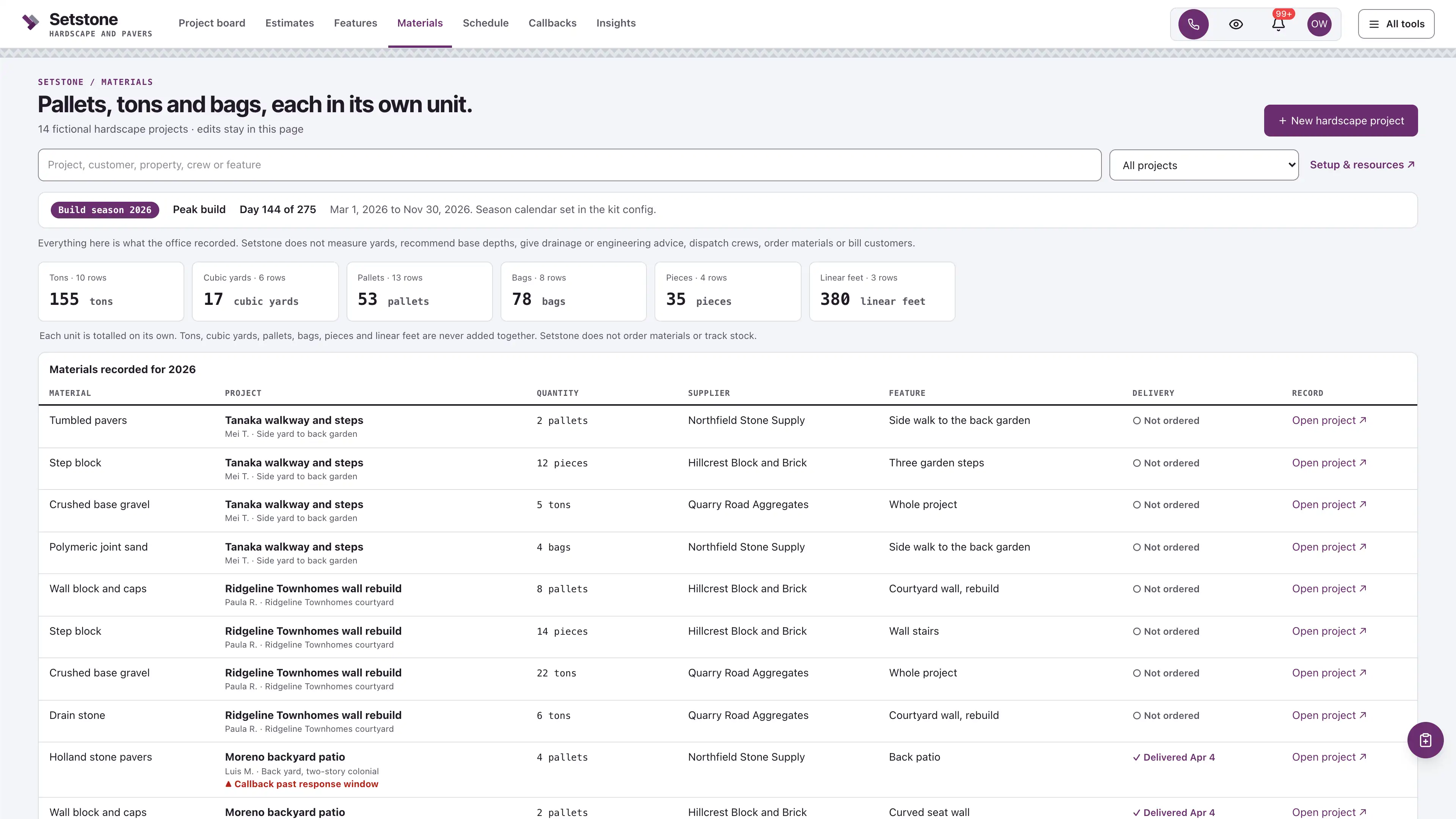Open project for Tanaka 5 tons gravel row
The image size is (1456, 819).
click(x=1329, y=504)
